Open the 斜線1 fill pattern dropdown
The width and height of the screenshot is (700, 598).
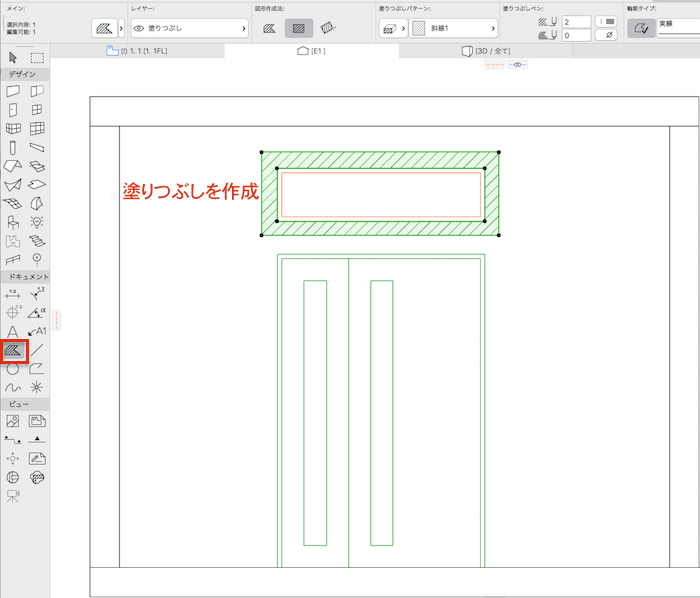point(450,29)
